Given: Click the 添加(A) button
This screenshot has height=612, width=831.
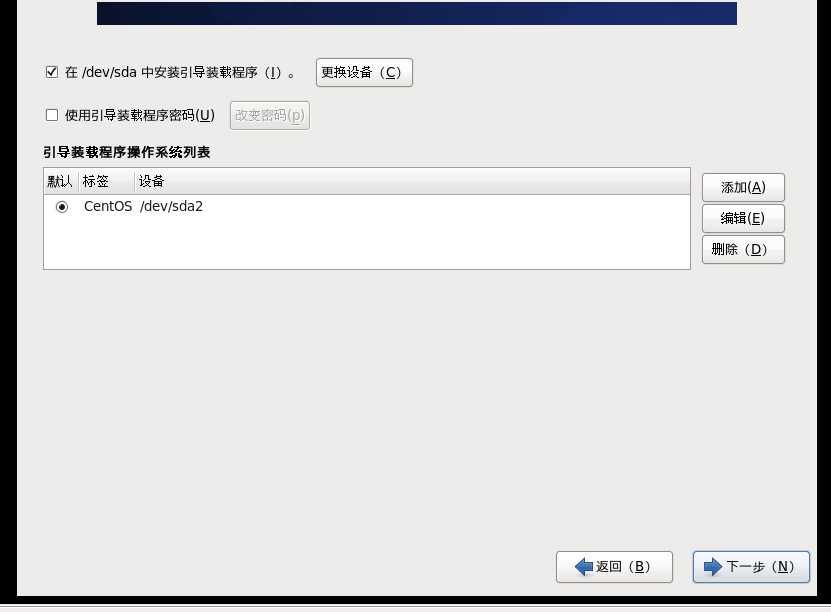Looking at the screenshot, I should [x=743, y=187].
